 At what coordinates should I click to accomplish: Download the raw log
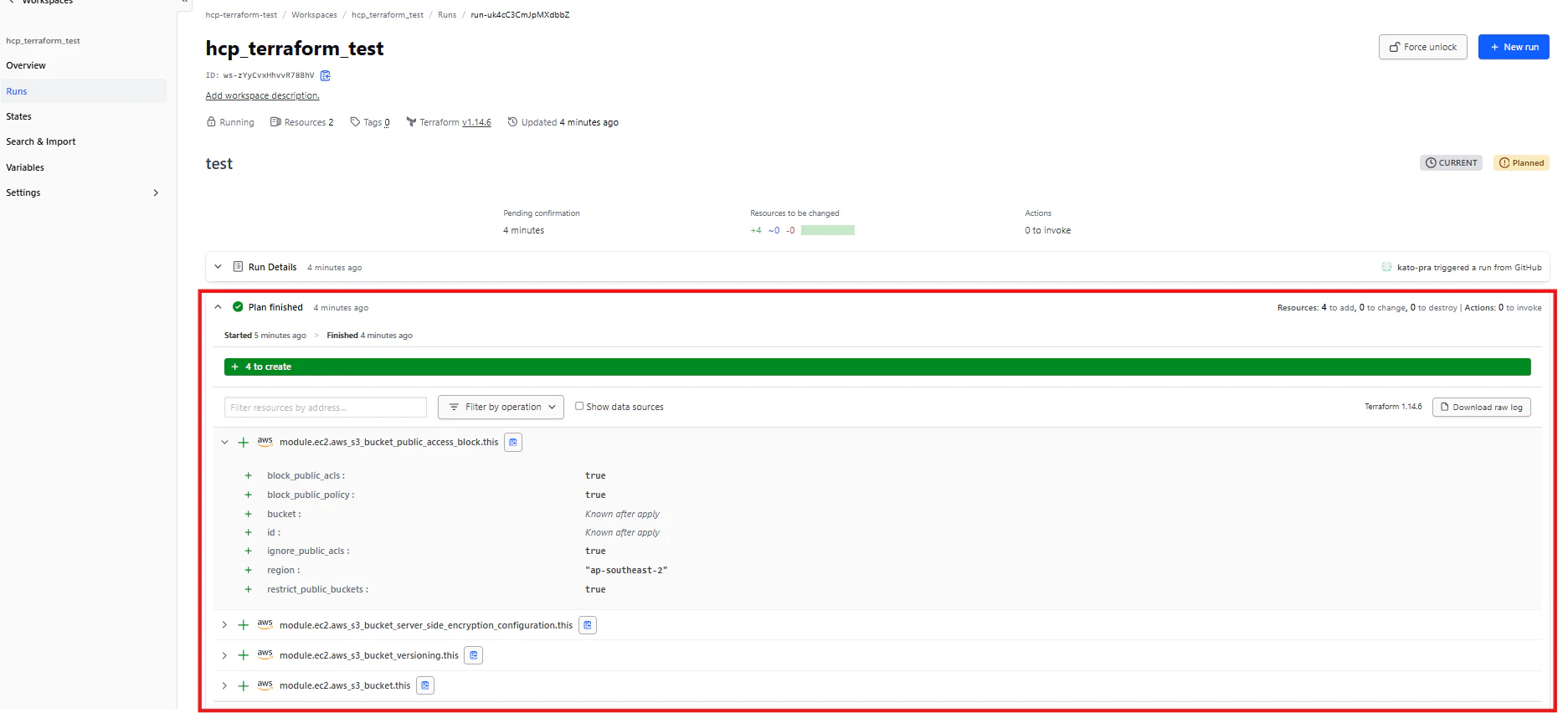pos(1482,407)
